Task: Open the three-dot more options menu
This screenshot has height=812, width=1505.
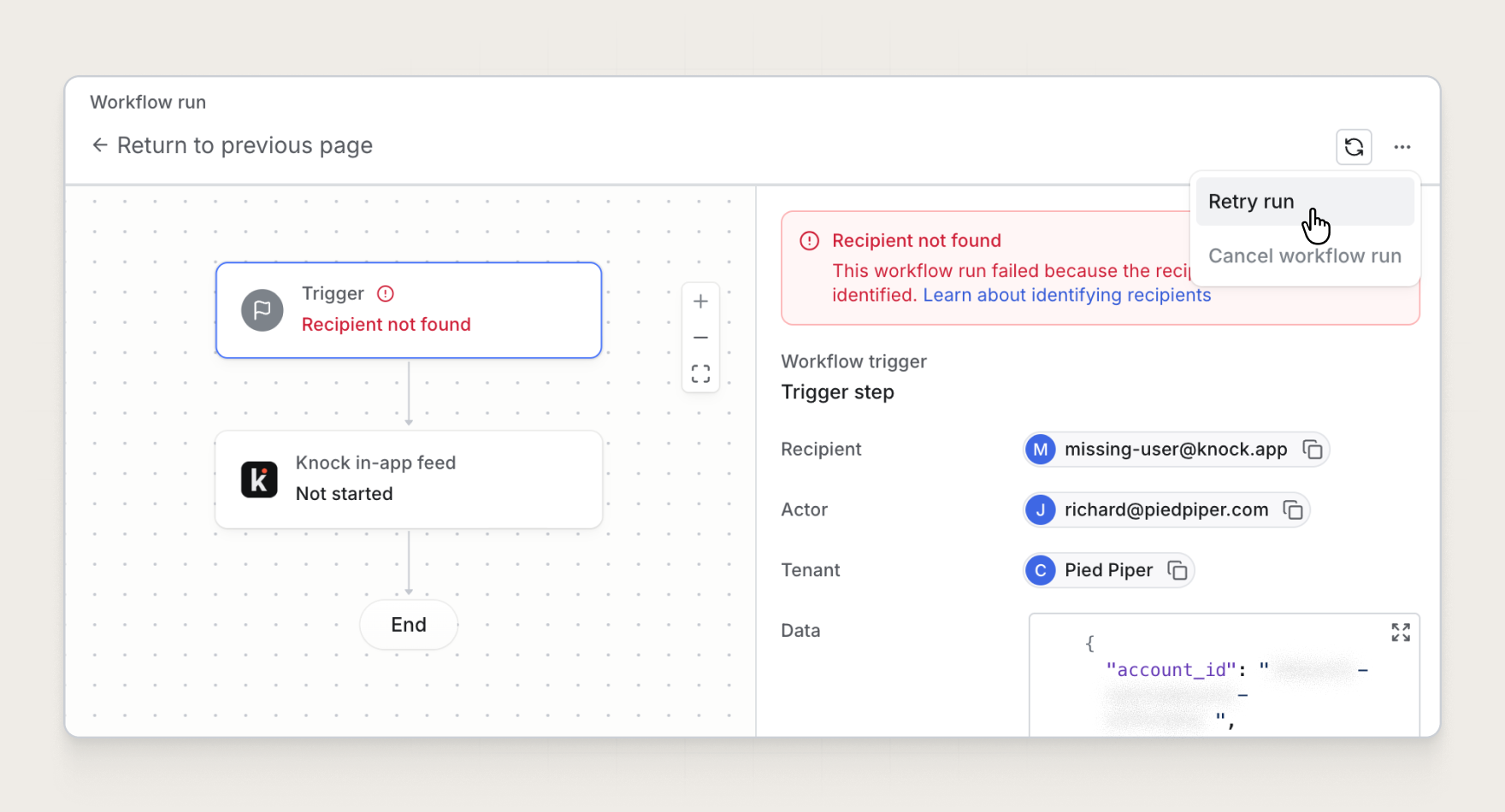Action: [1402, 147]
